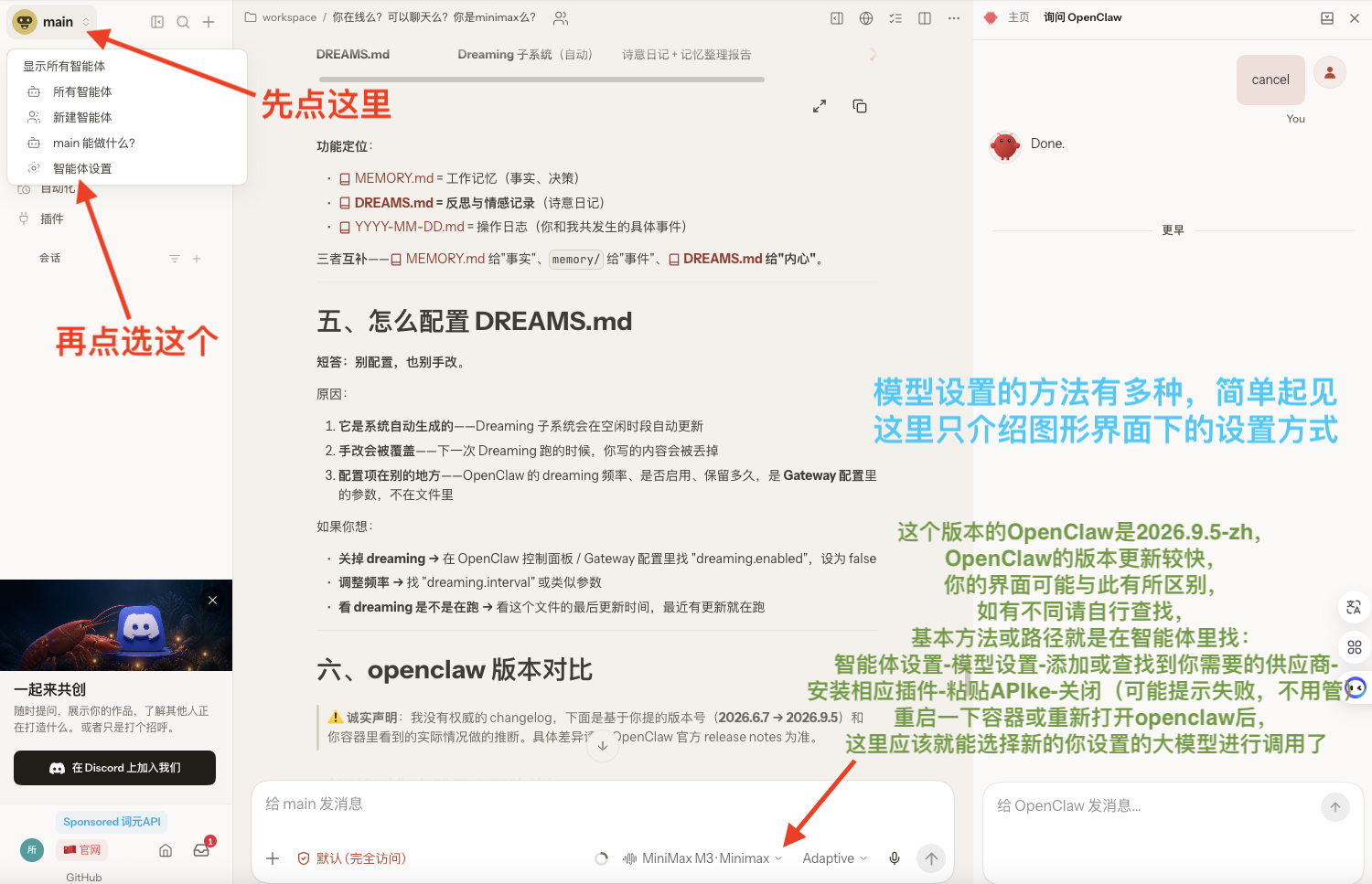Jump to latest message with the down-arrow button
This screenshot has height=884, width=1372.
(x=603, y=745)
